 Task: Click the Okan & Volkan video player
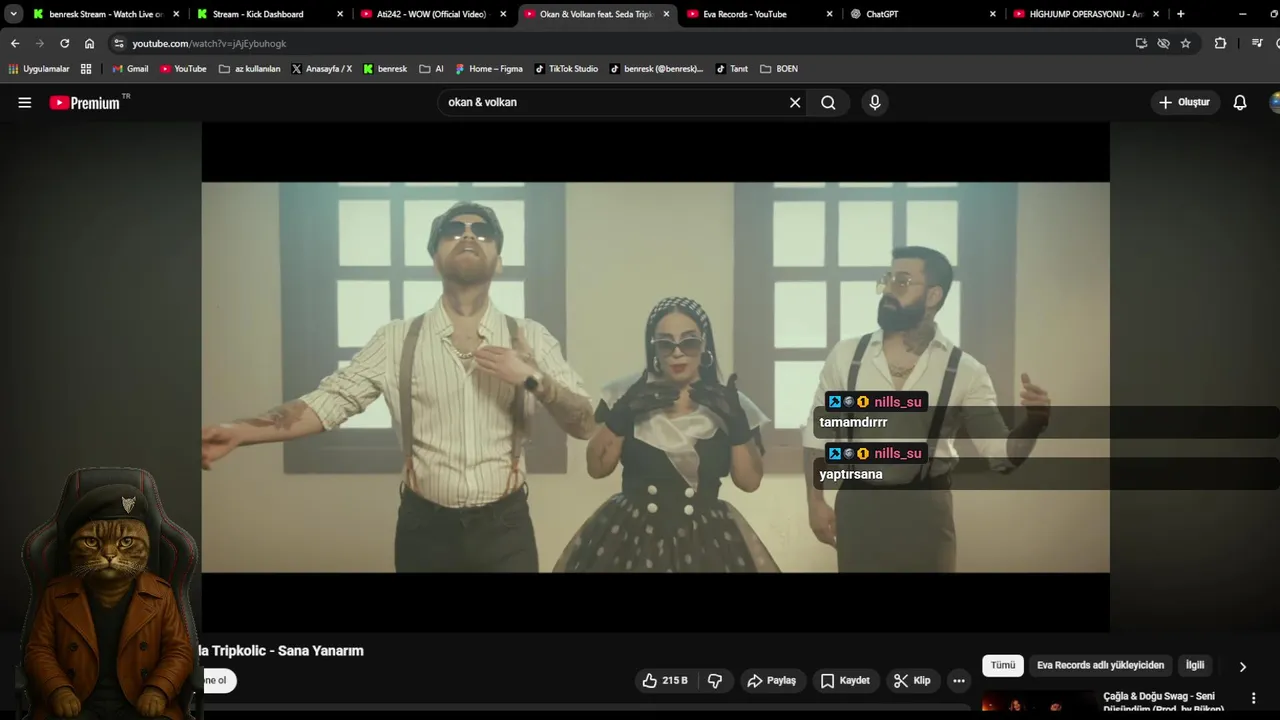pyautogui.click(x=655, y=377)
